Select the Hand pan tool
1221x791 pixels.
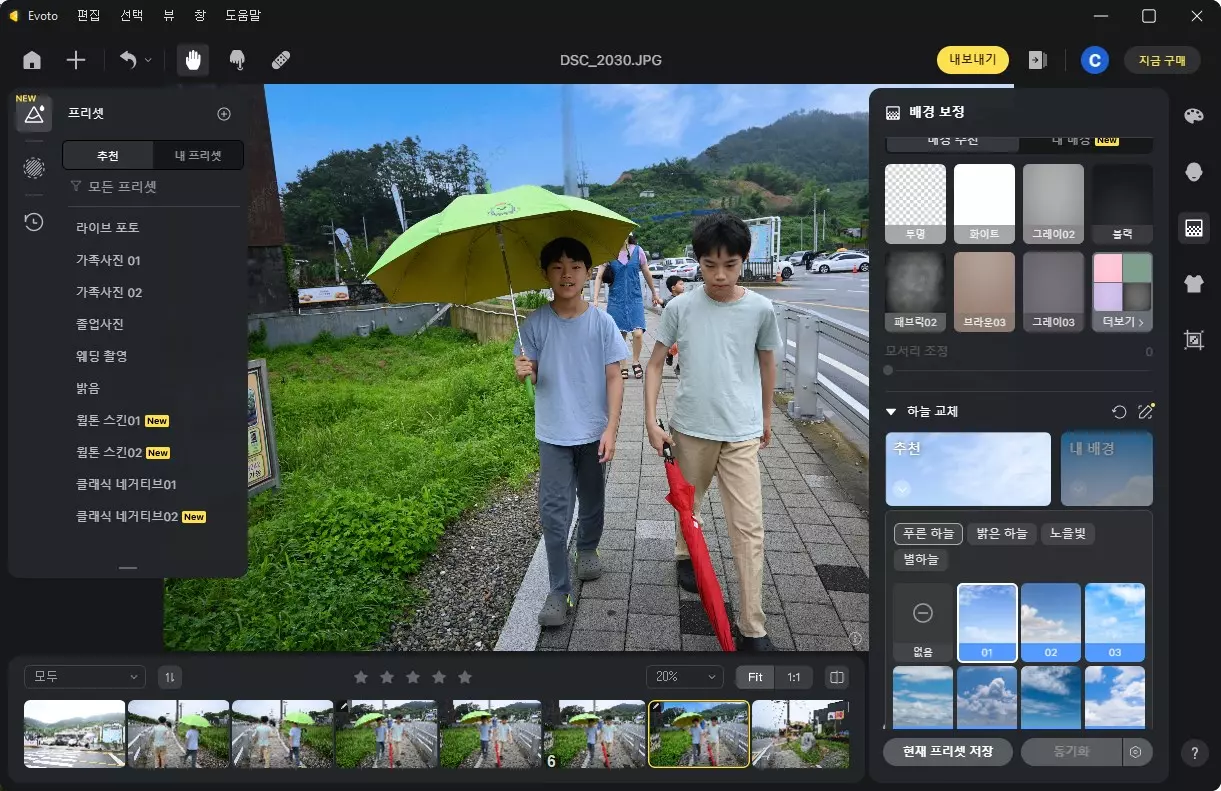point(193,60)
